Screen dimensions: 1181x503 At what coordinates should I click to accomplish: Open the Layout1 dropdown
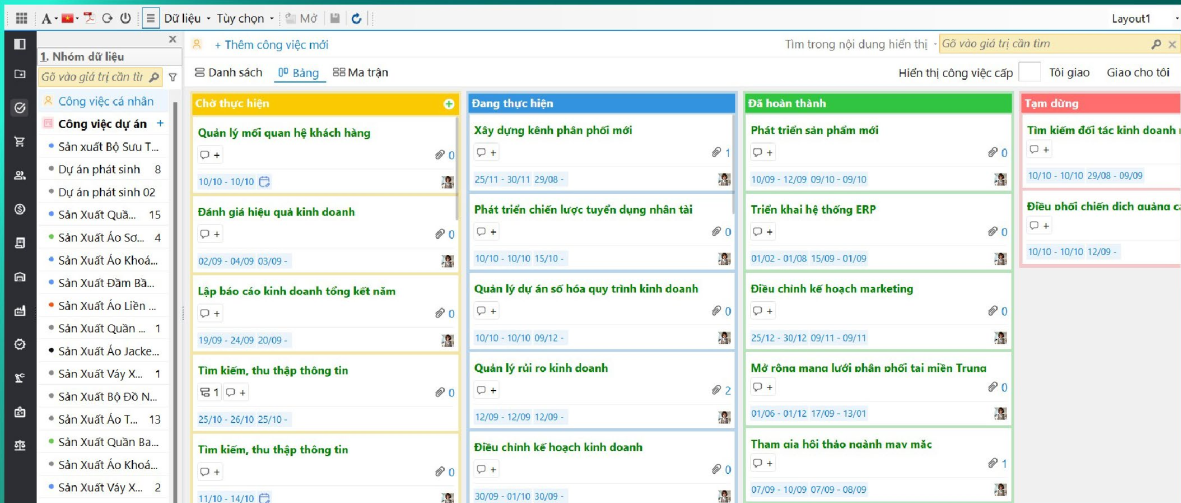[x=1137, y=18]
